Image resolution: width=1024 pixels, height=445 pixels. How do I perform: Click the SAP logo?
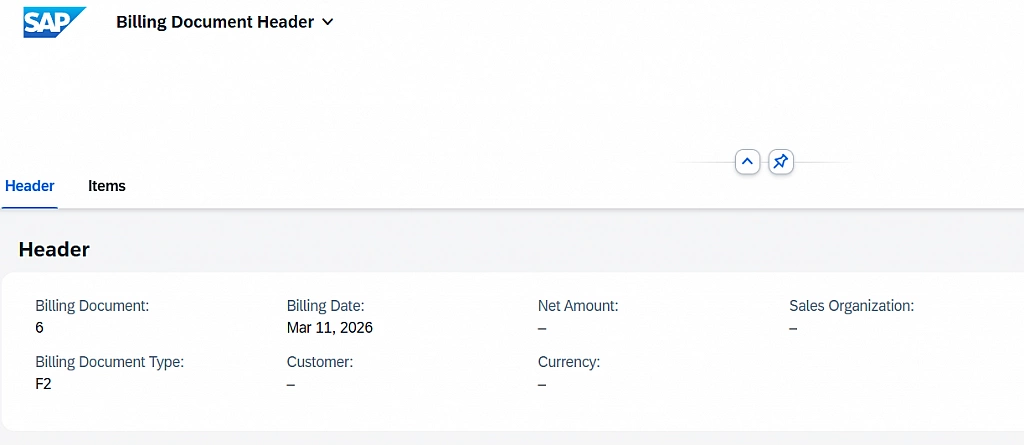[x=55, y=22]
